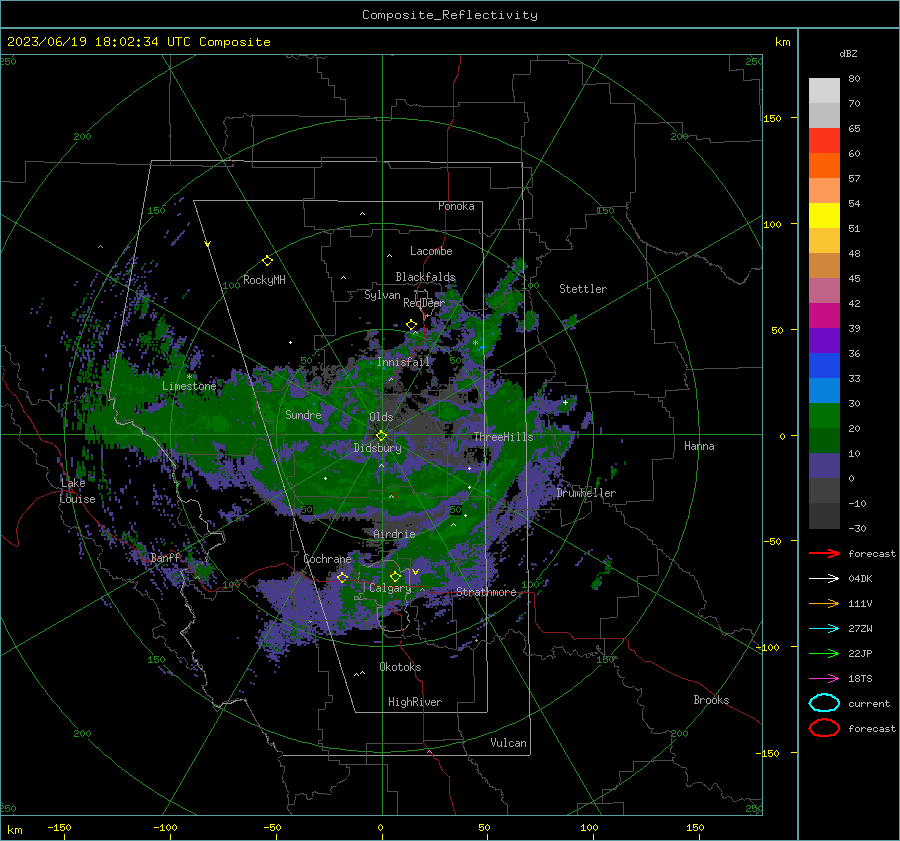The height and width of the screenshot is (841, 900).
Task: Click the yellow diamond marker below RedDeer
Action: click(x=412, y=325)
